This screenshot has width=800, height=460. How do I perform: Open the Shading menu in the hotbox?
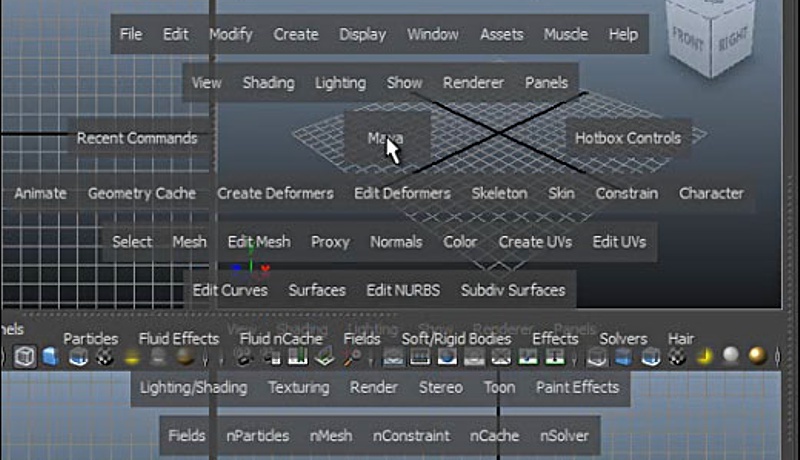point(268,83)
